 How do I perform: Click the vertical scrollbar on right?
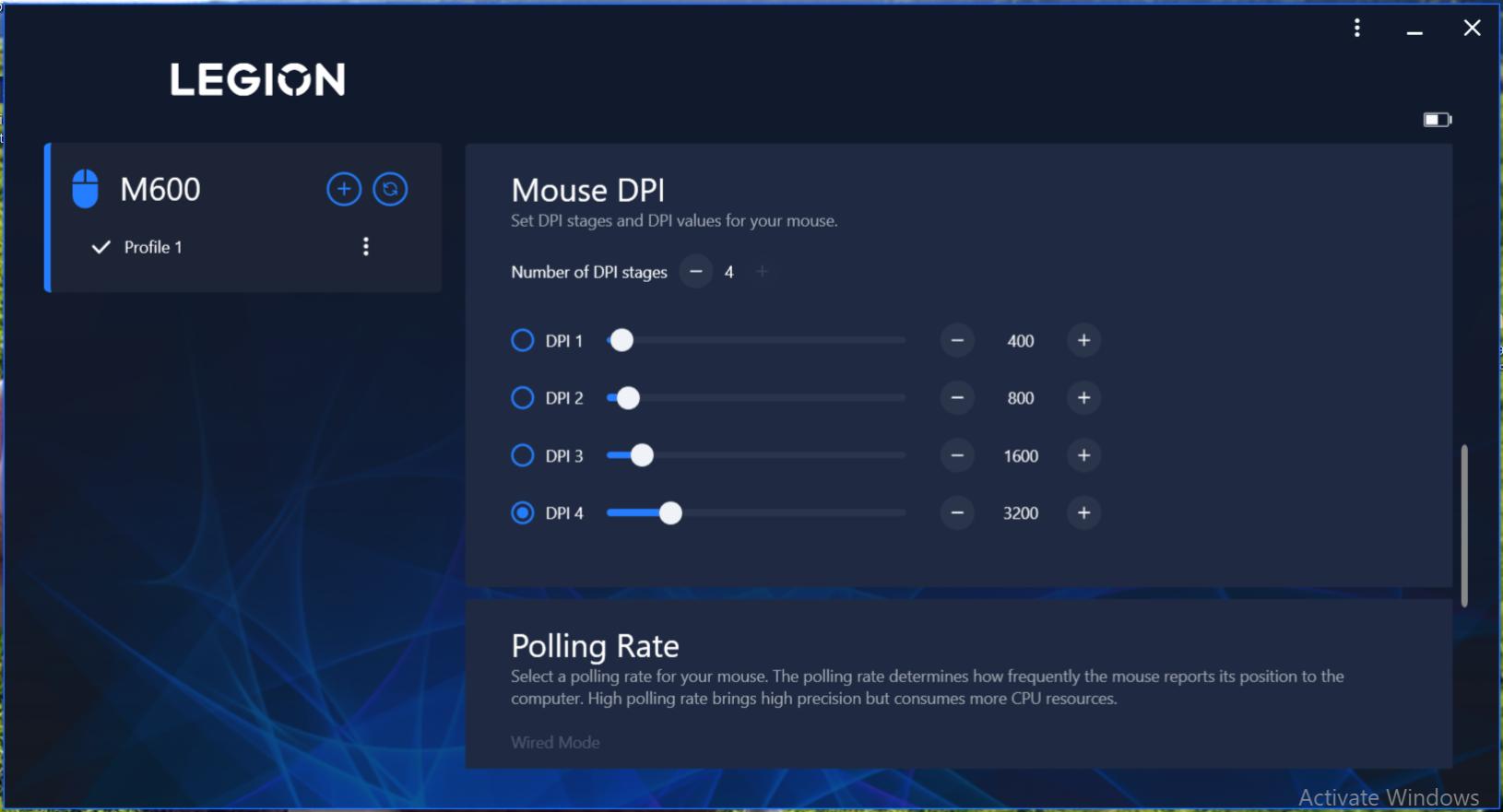[1464, 525]
